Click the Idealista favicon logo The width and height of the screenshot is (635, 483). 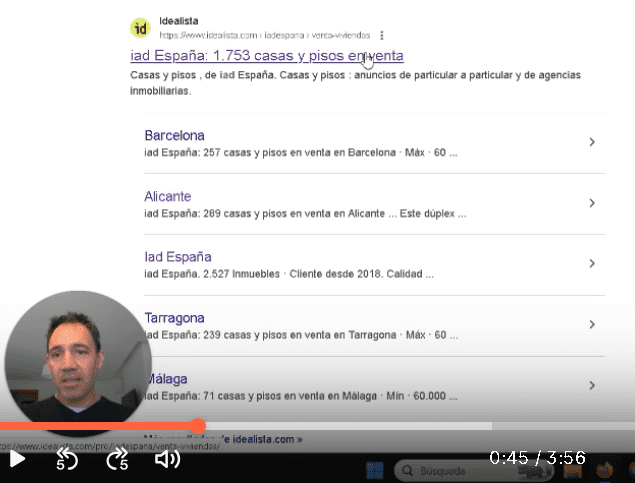(x=140, y=27)
